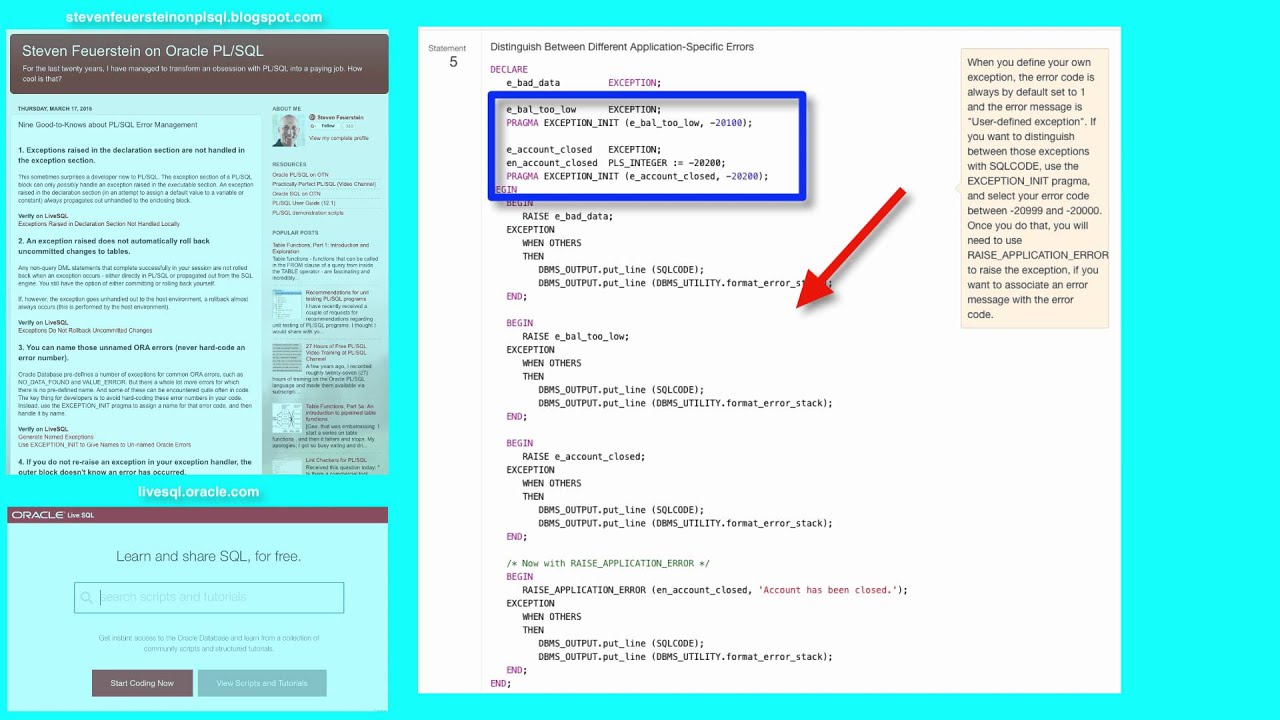This screenshot has height=720, width=1280.
Task: Click 'PRAGMA EXCEPTION_INIT (e_bal_too_low, -20100);' line
Action: [629, 123]
